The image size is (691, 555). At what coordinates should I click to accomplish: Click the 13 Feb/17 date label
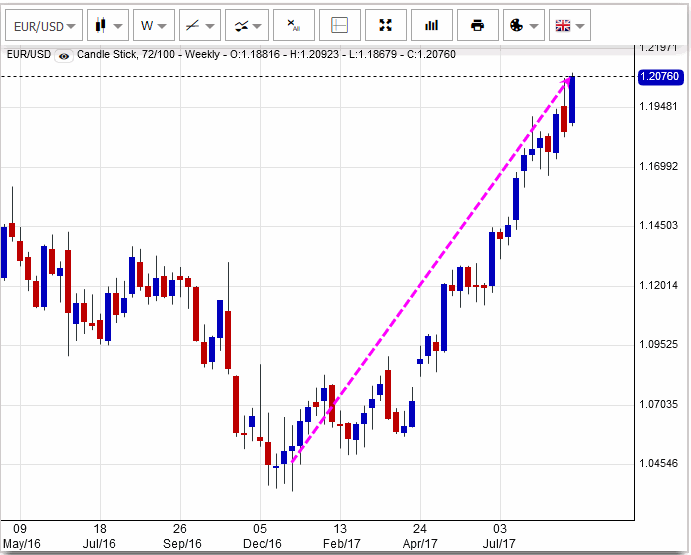pos(341,536)
